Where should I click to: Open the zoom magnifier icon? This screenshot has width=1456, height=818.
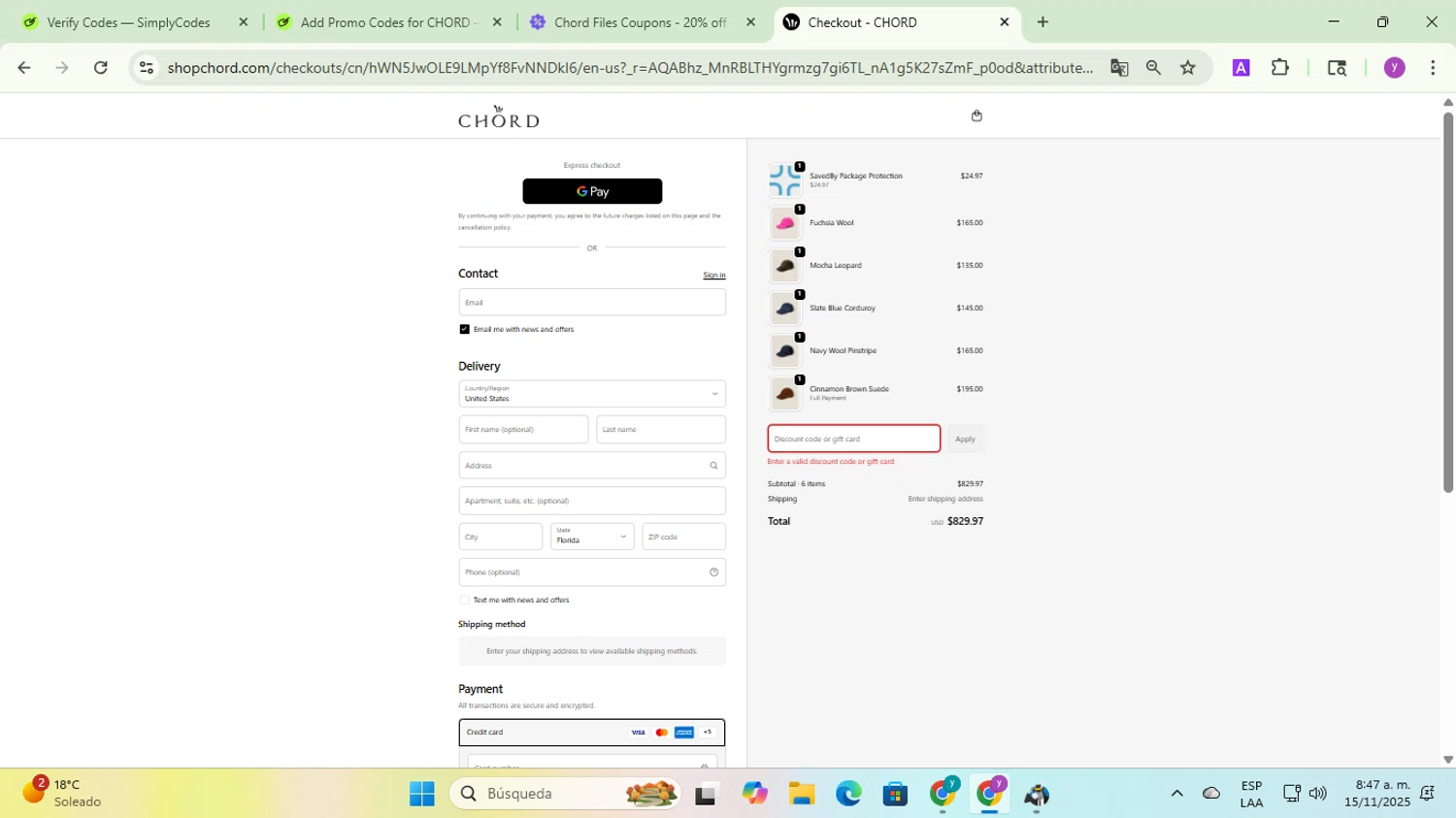(1153, 68)
